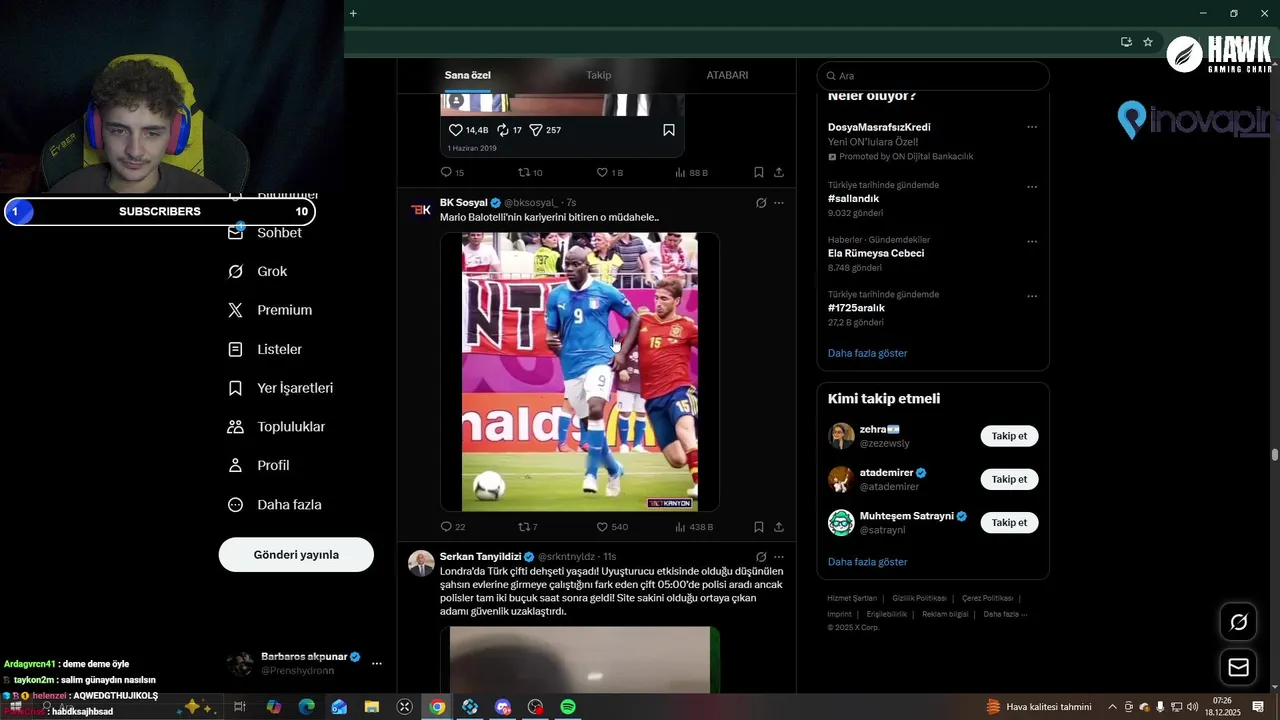
Task: Open Grok explain on Serkan Tanyildizi post
Action: pyautogui.click(x=761, y=557)
